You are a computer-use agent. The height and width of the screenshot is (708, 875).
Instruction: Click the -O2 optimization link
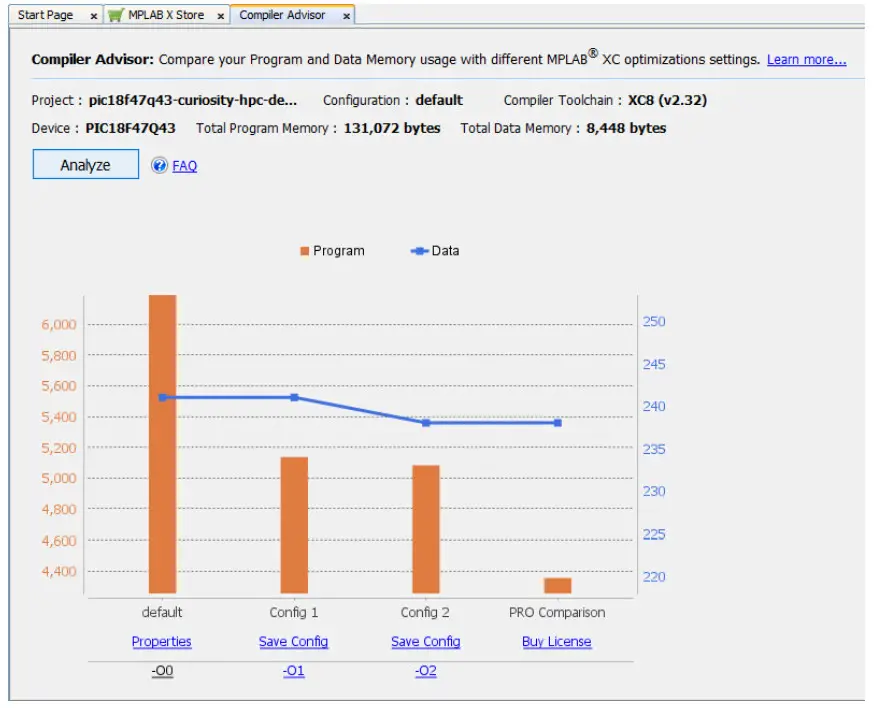425,671
